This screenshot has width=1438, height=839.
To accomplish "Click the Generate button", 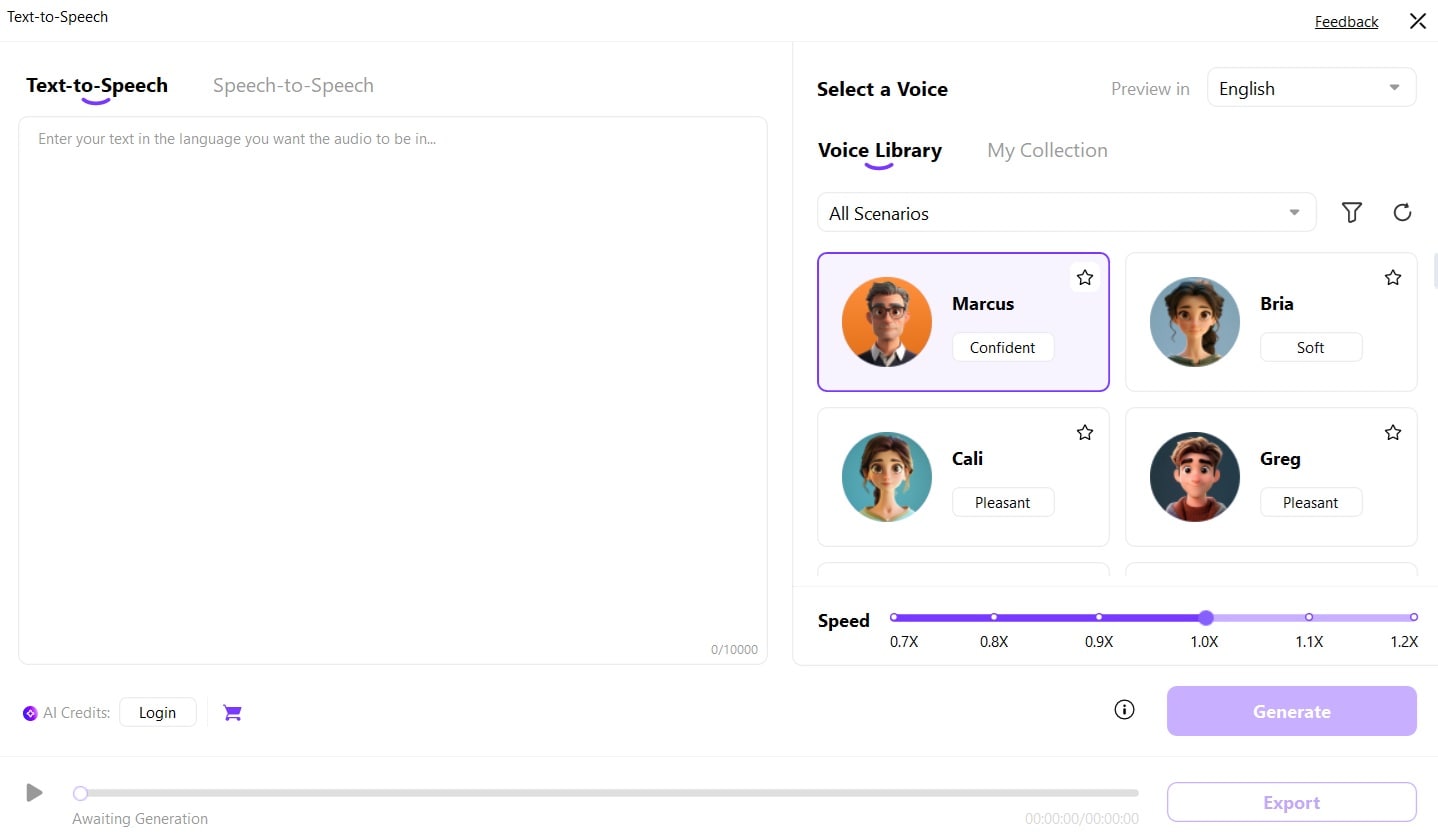I will [x=1291, y=711].
